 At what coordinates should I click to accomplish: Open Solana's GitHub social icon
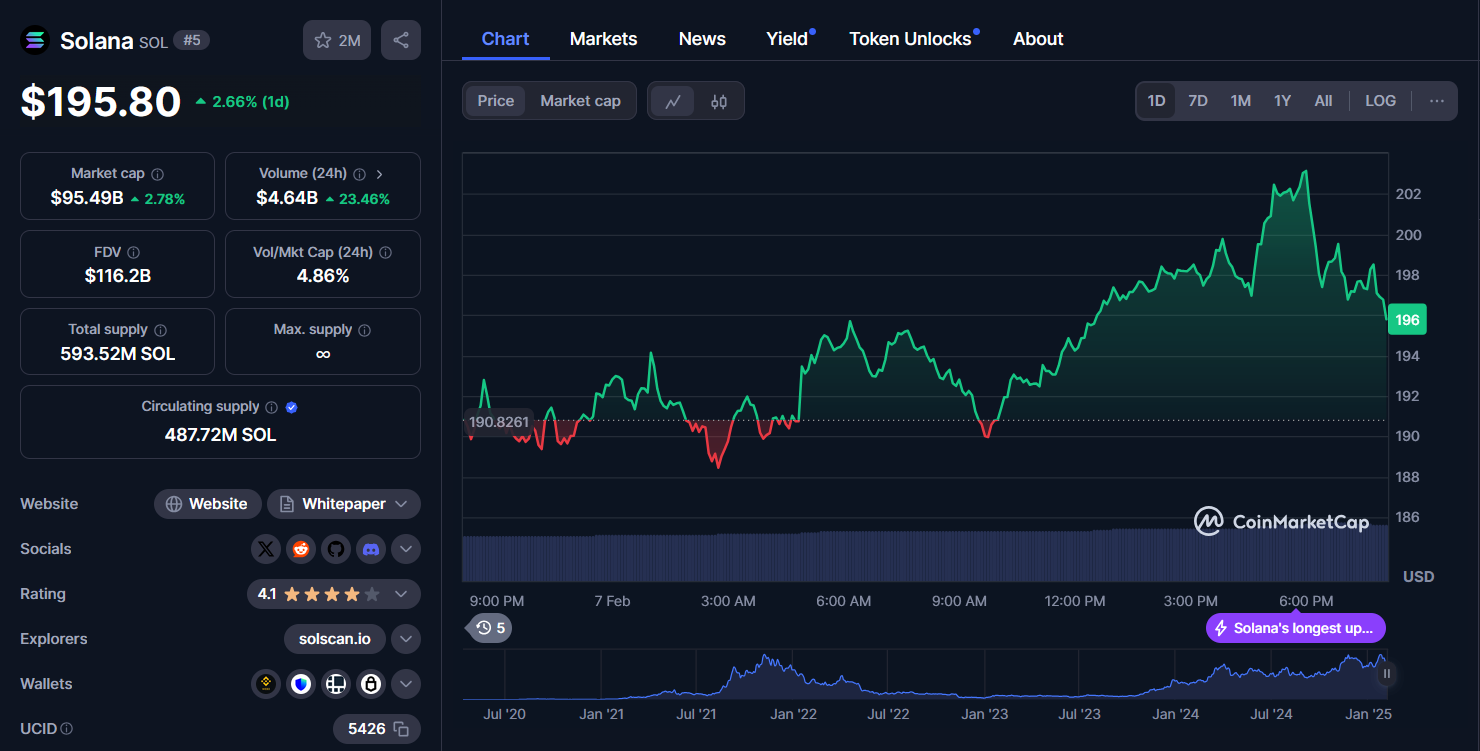click(336, 549)
